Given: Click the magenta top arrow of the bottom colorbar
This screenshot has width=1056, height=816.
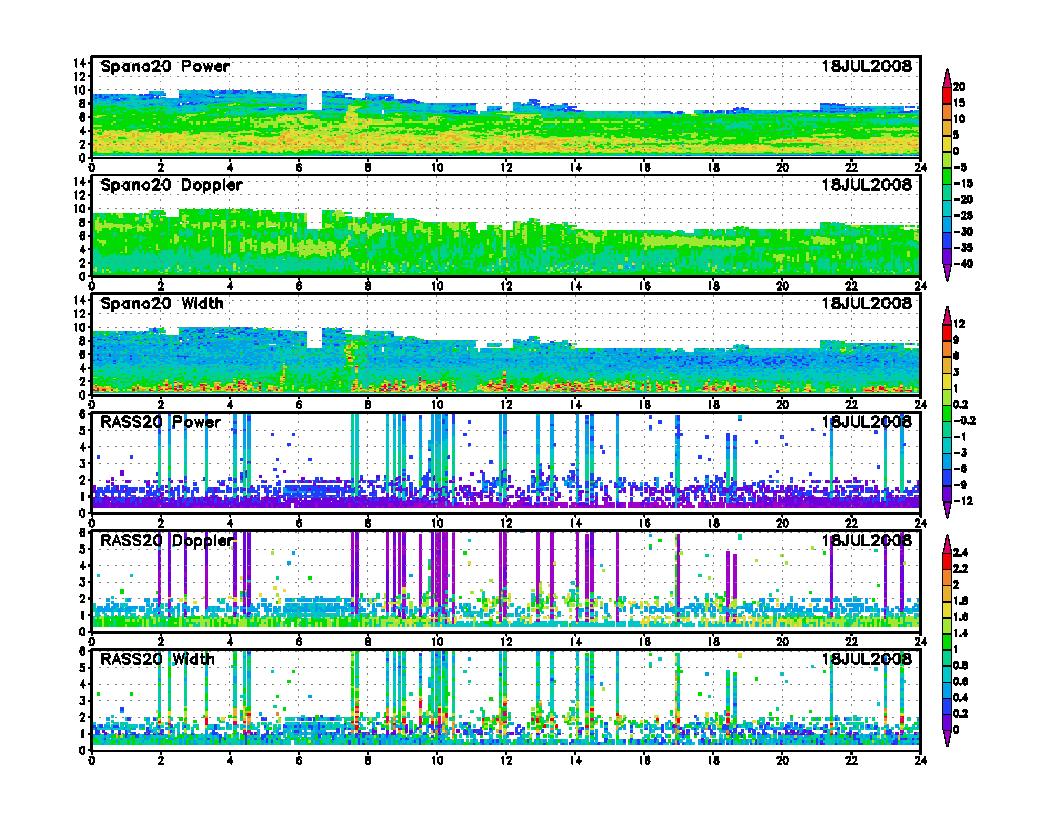Looking at the screenshot, I should tap(947, 544).
